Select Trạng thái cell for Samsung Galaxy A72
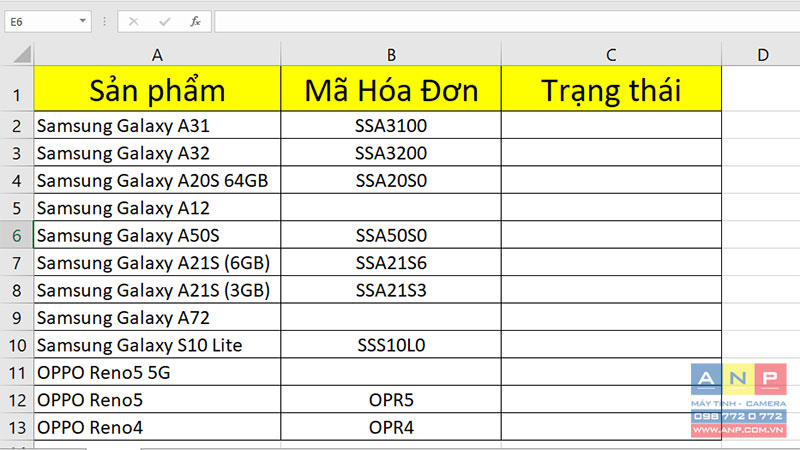This screenshot has width=800, height=450. pos(611,317)
